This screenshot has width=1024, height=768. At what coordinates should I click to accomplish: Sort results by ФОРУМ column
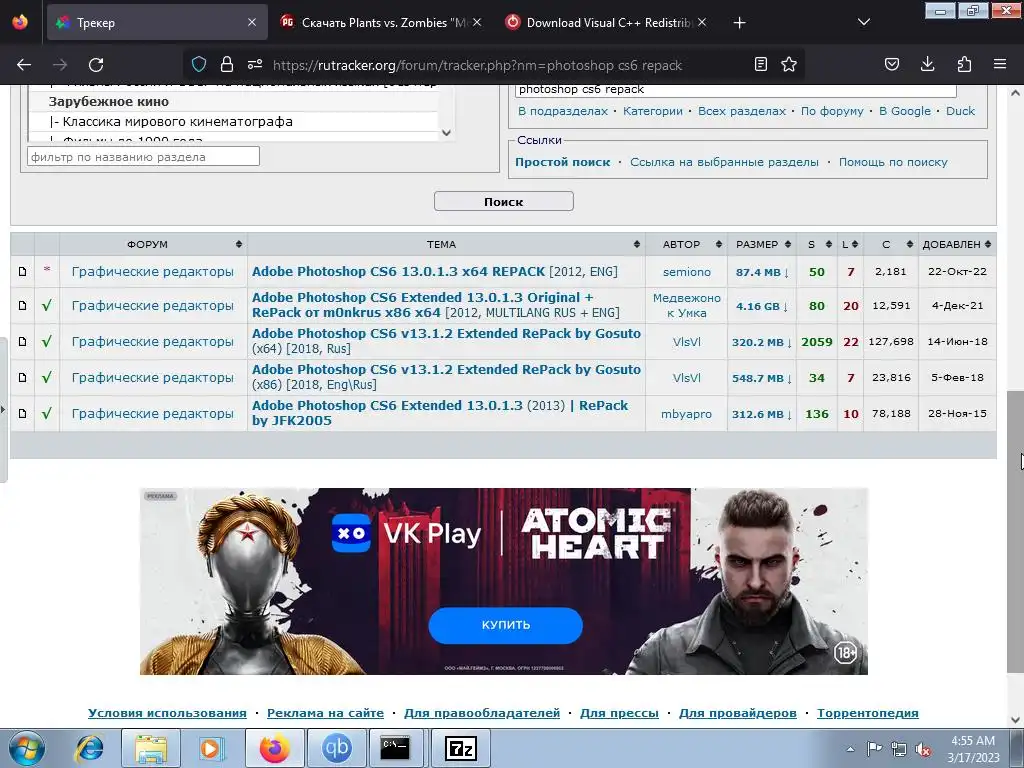153,244
